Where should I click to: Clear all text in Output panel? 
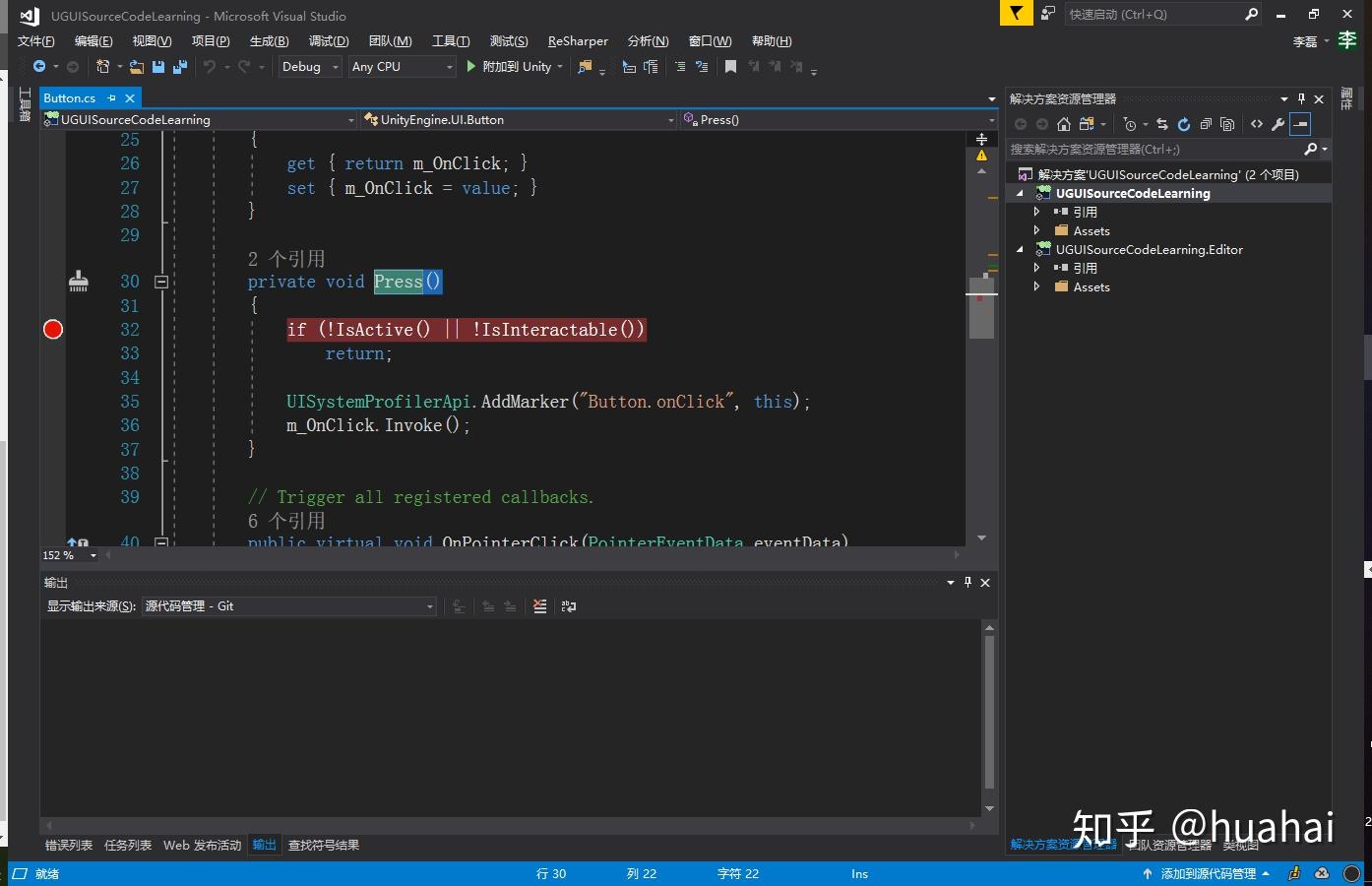click(x=539, y=606)
